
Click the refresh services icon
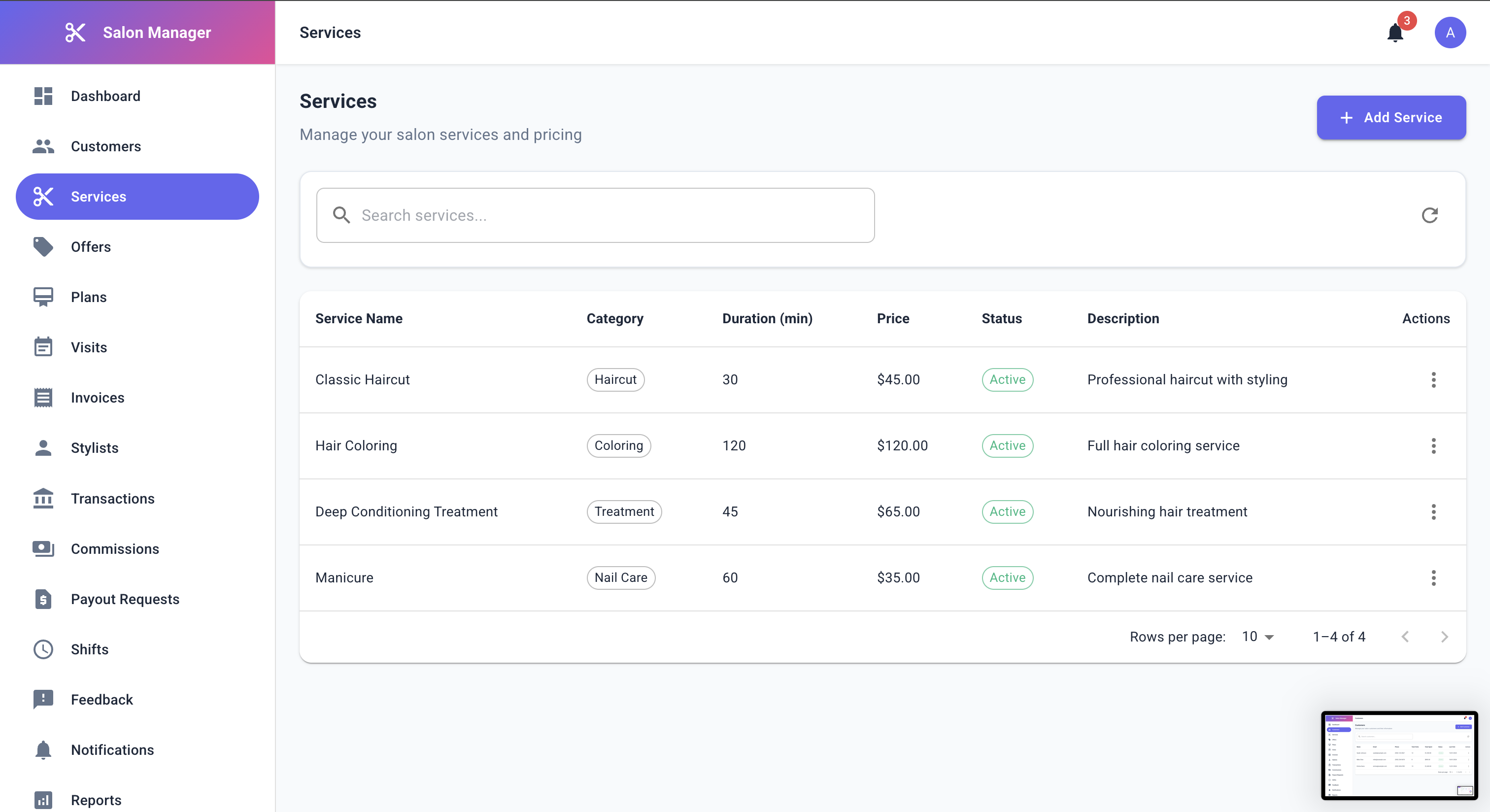[x=1429, y=215]
